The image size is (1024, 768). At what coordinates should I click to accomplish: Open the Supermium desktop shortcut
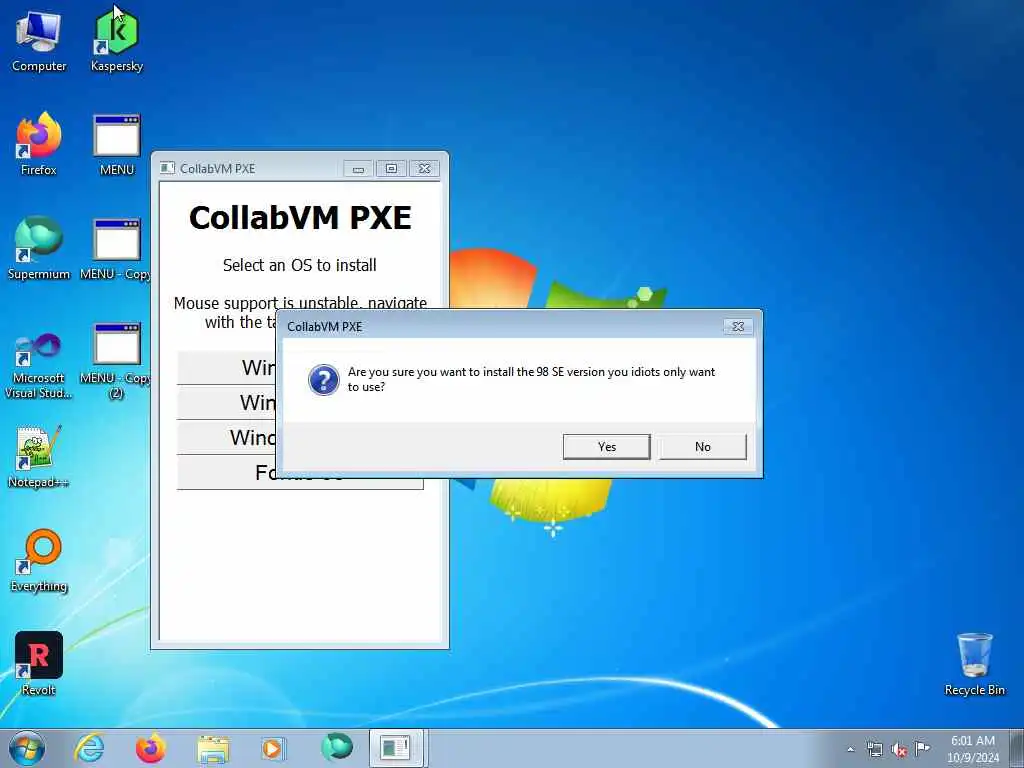click(x=39, y=248)
